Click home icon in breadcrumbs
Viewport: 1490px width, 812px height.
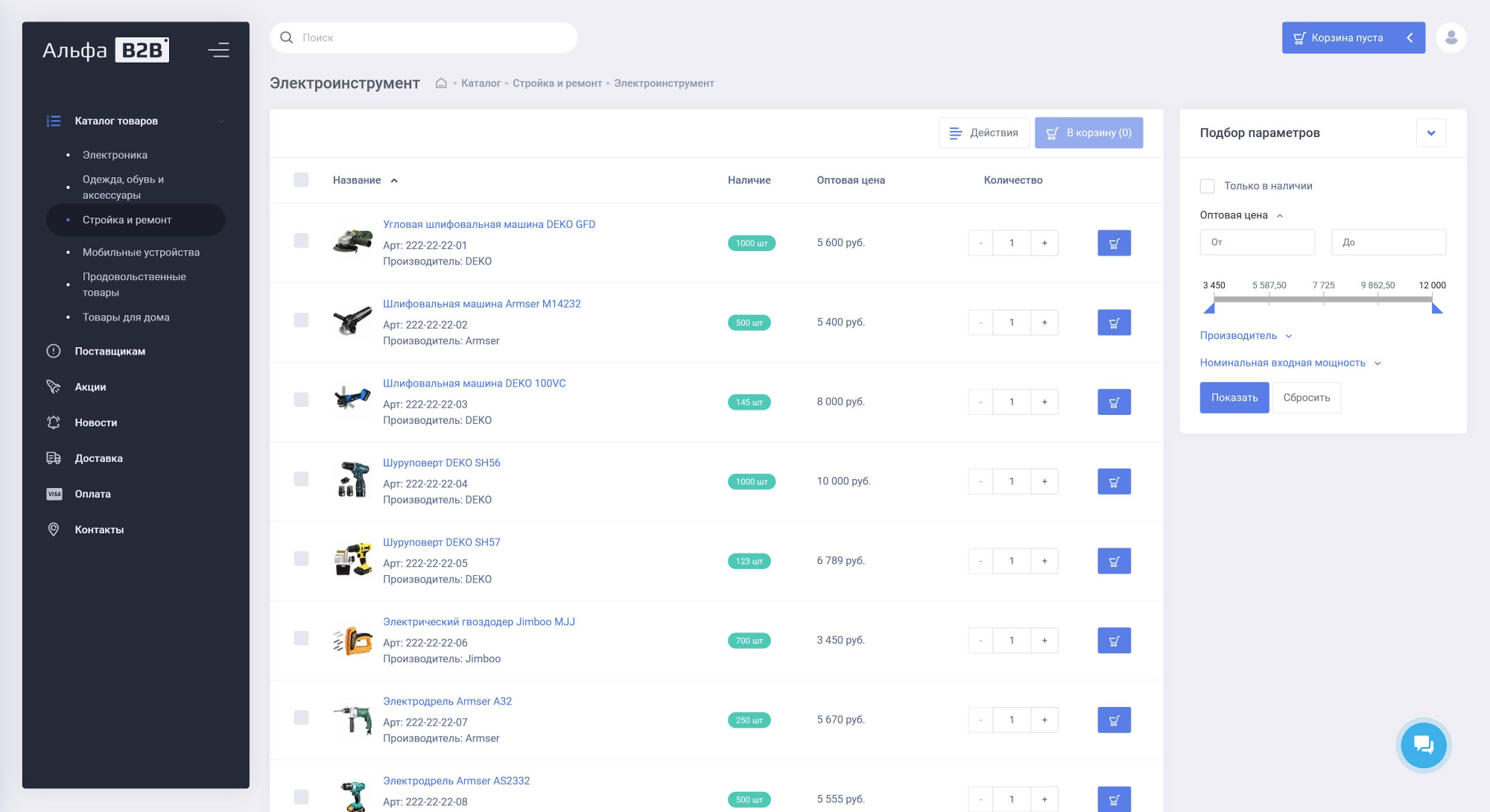[441, 83]
